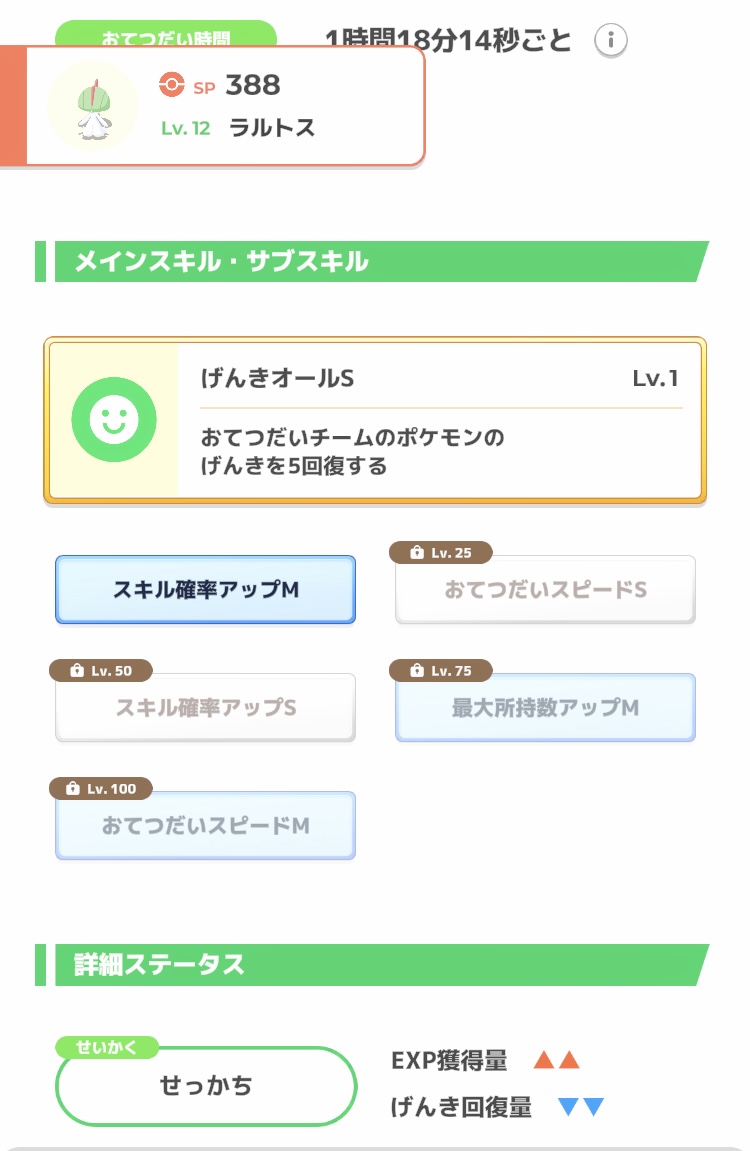Tap the green smiley main skill icon
The width and height of the screenshot is (750, 1151).
click(114, 419)
